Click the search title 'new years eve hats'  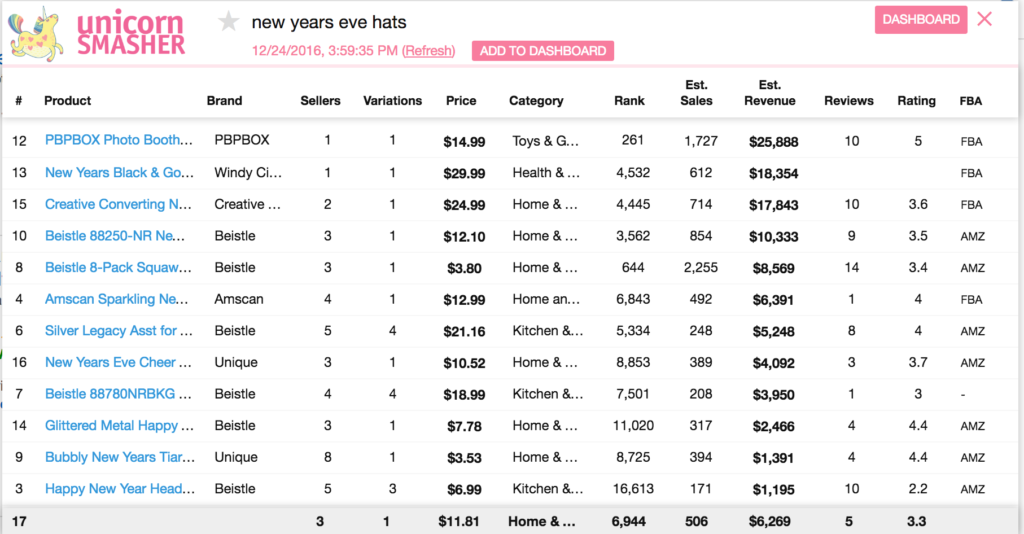(328, 22)
